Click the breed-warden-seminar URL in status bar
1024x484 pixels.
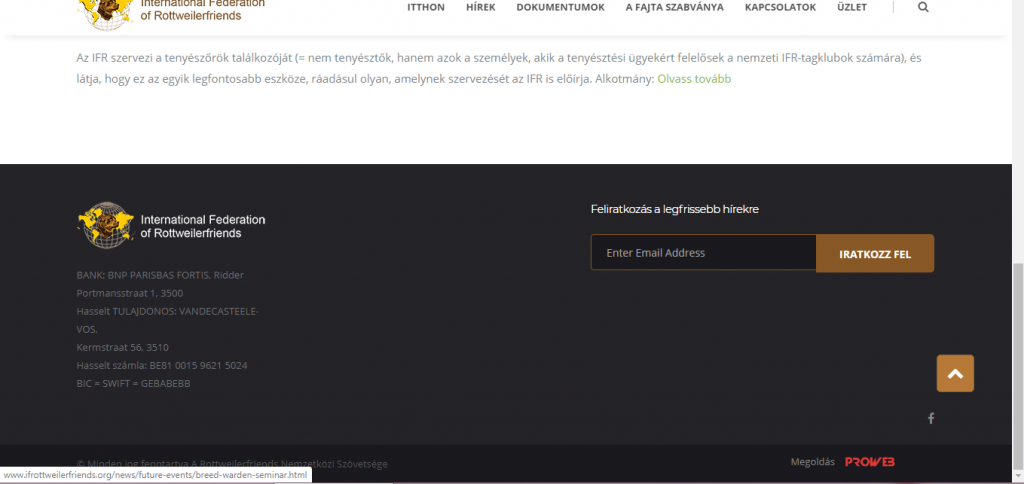coord(154,475)
